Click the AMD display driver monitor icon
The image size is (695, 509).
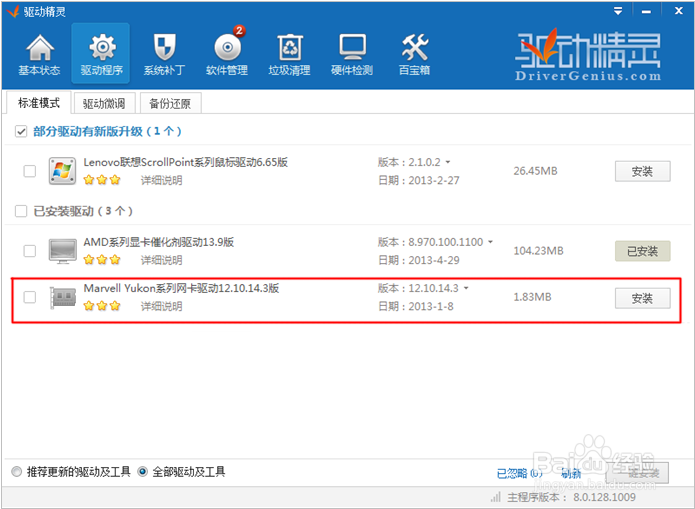click(62, 251)
